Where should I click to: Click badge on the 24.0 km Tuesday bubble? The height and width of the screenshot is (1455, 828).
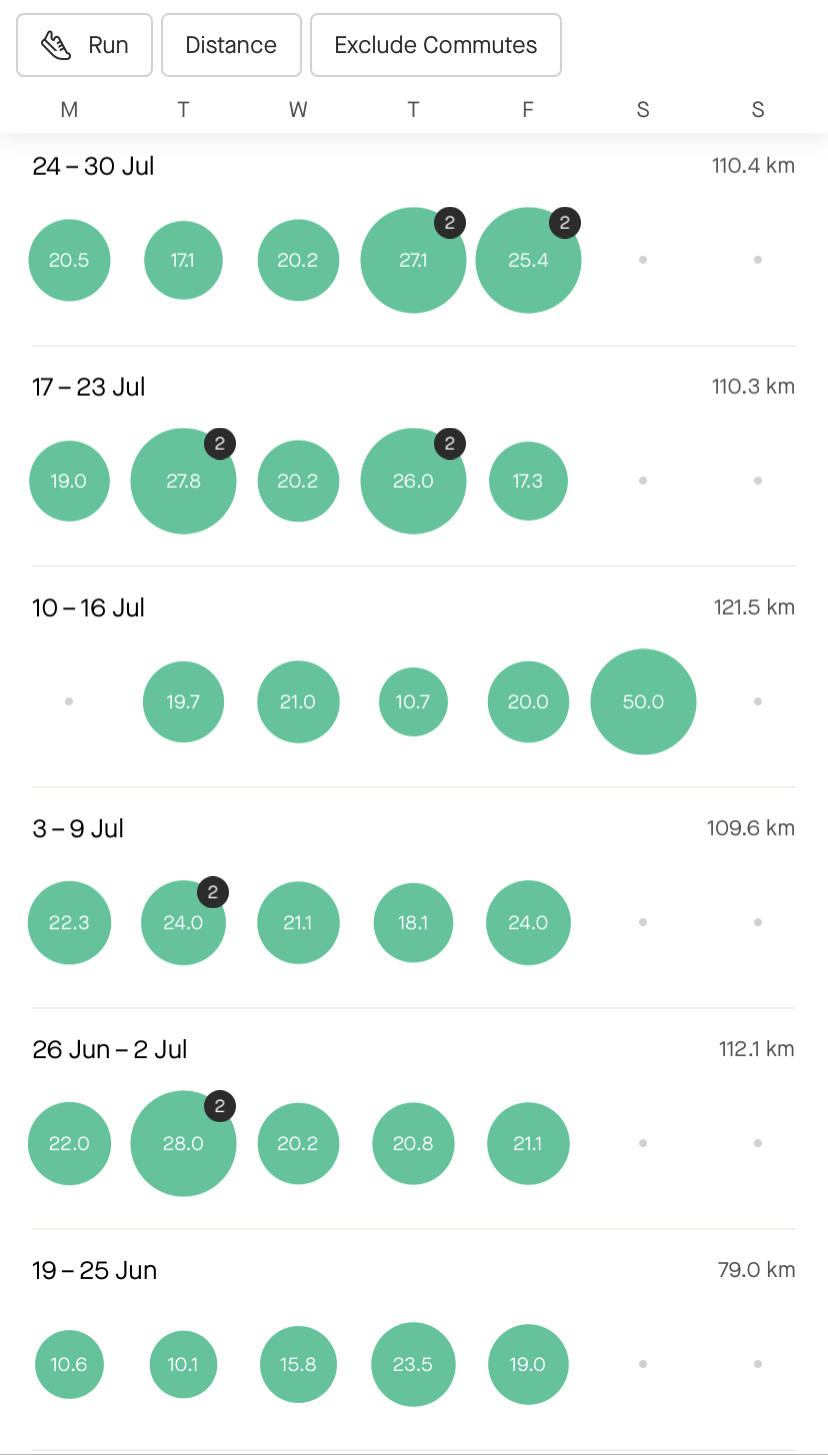tap(213, 891)
